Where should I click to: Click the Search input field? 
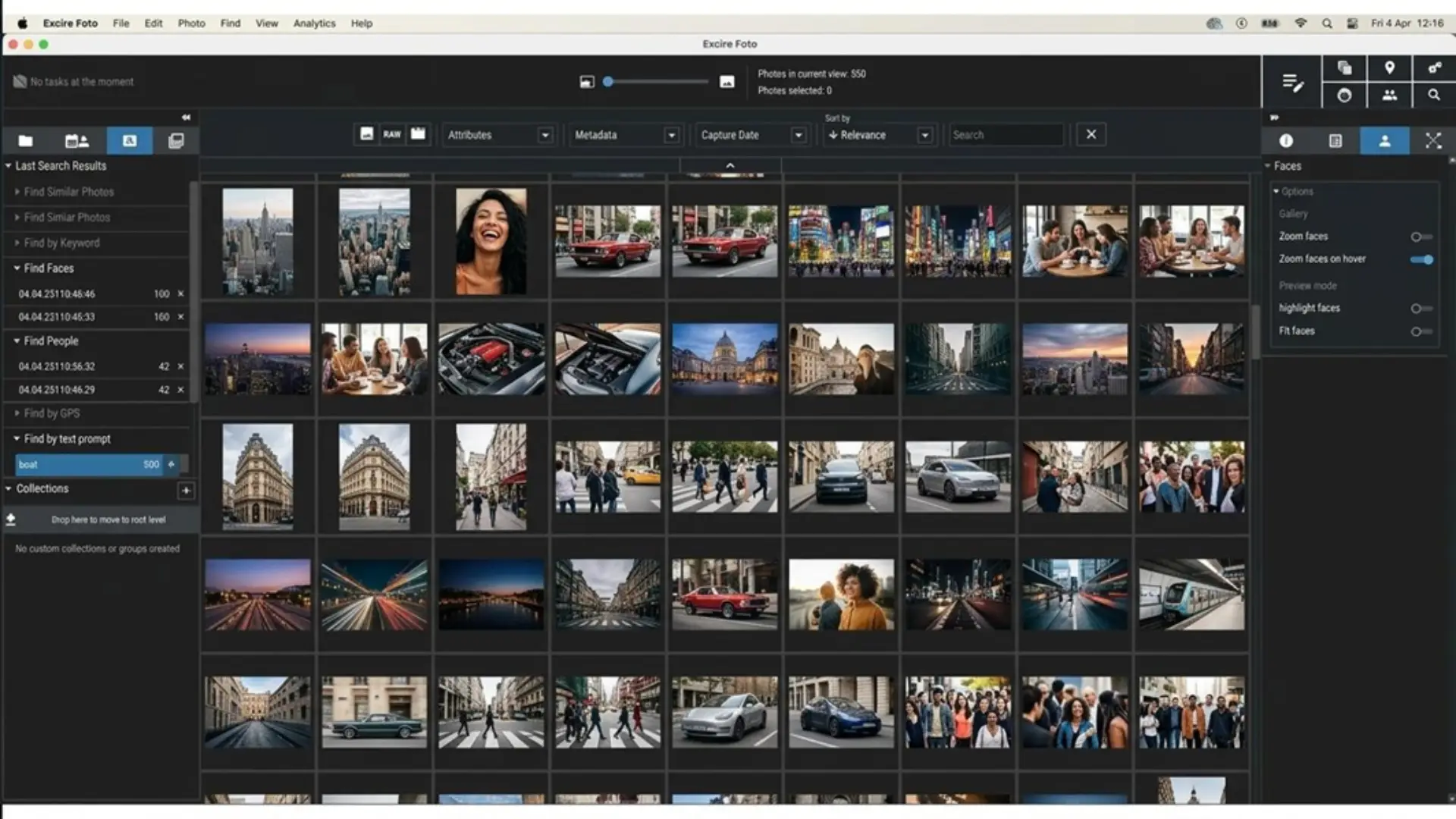(1006, 135)
